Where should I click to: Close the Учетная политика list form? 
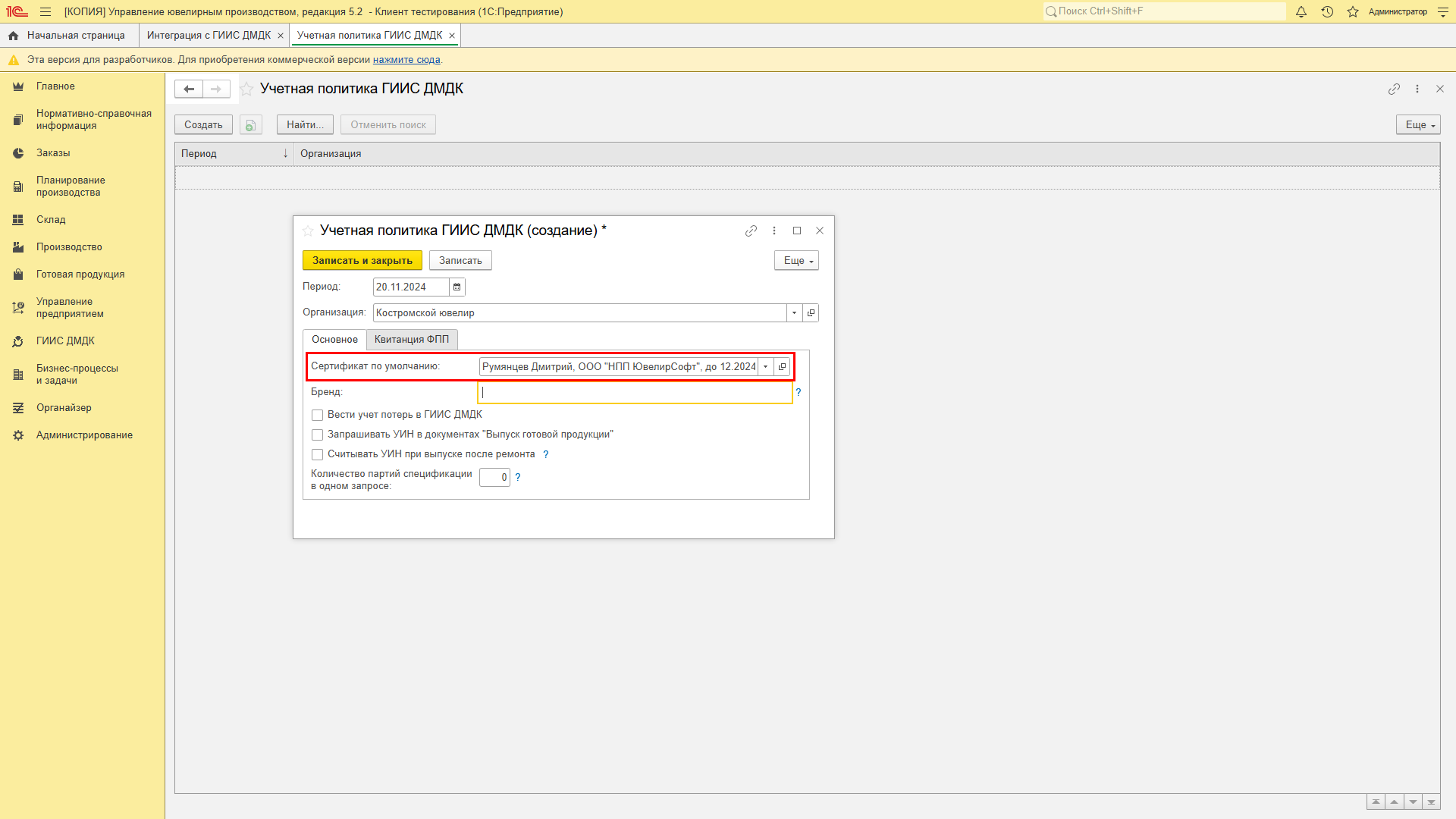click(x=1440, y=89)
